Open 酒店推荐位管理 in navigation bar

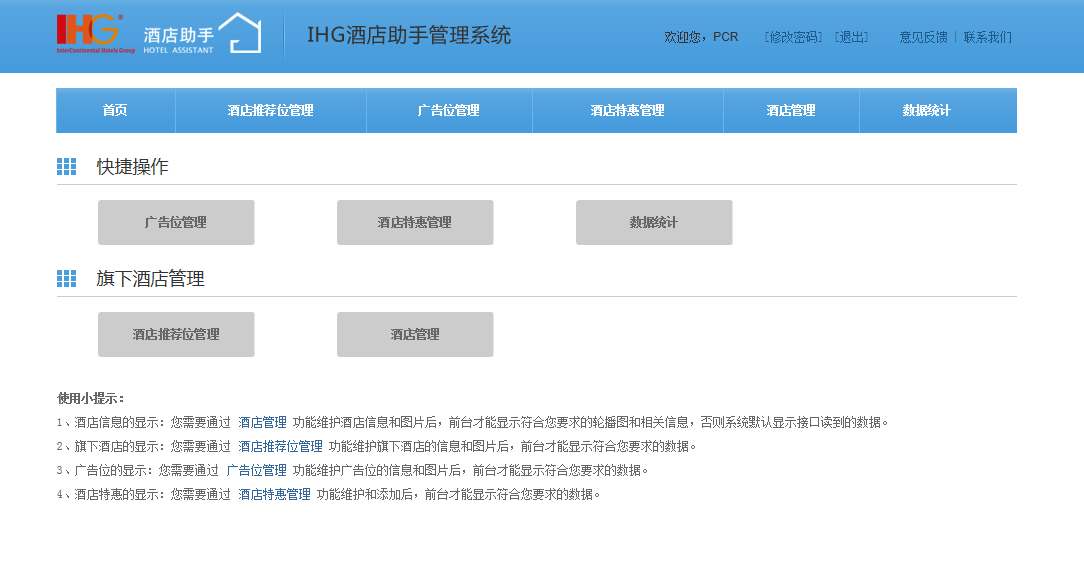coord(270,111)
